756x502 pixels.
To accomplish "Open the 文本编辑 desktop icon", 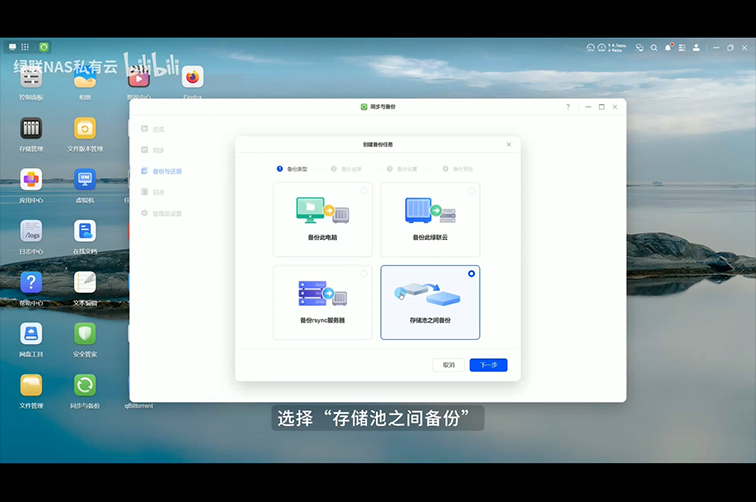I will point(85,283).
